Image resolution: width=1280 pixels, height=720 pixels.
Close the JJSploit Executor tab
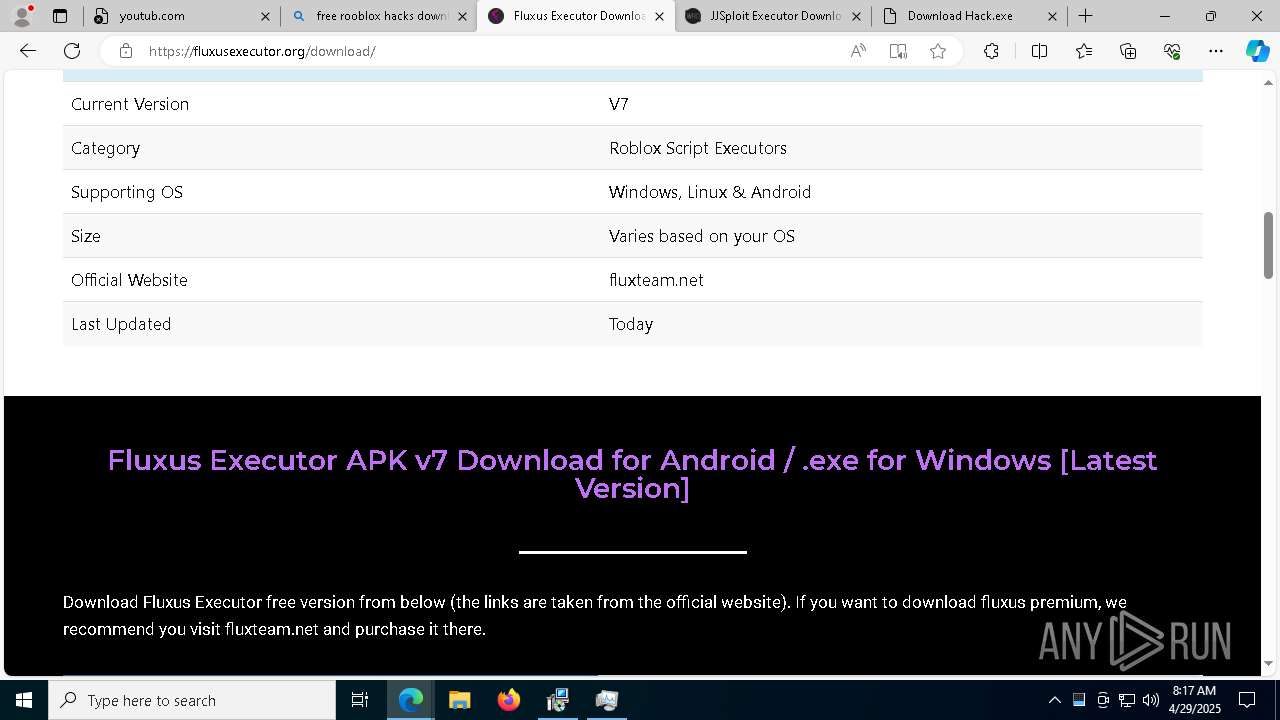tap(856, 16)
